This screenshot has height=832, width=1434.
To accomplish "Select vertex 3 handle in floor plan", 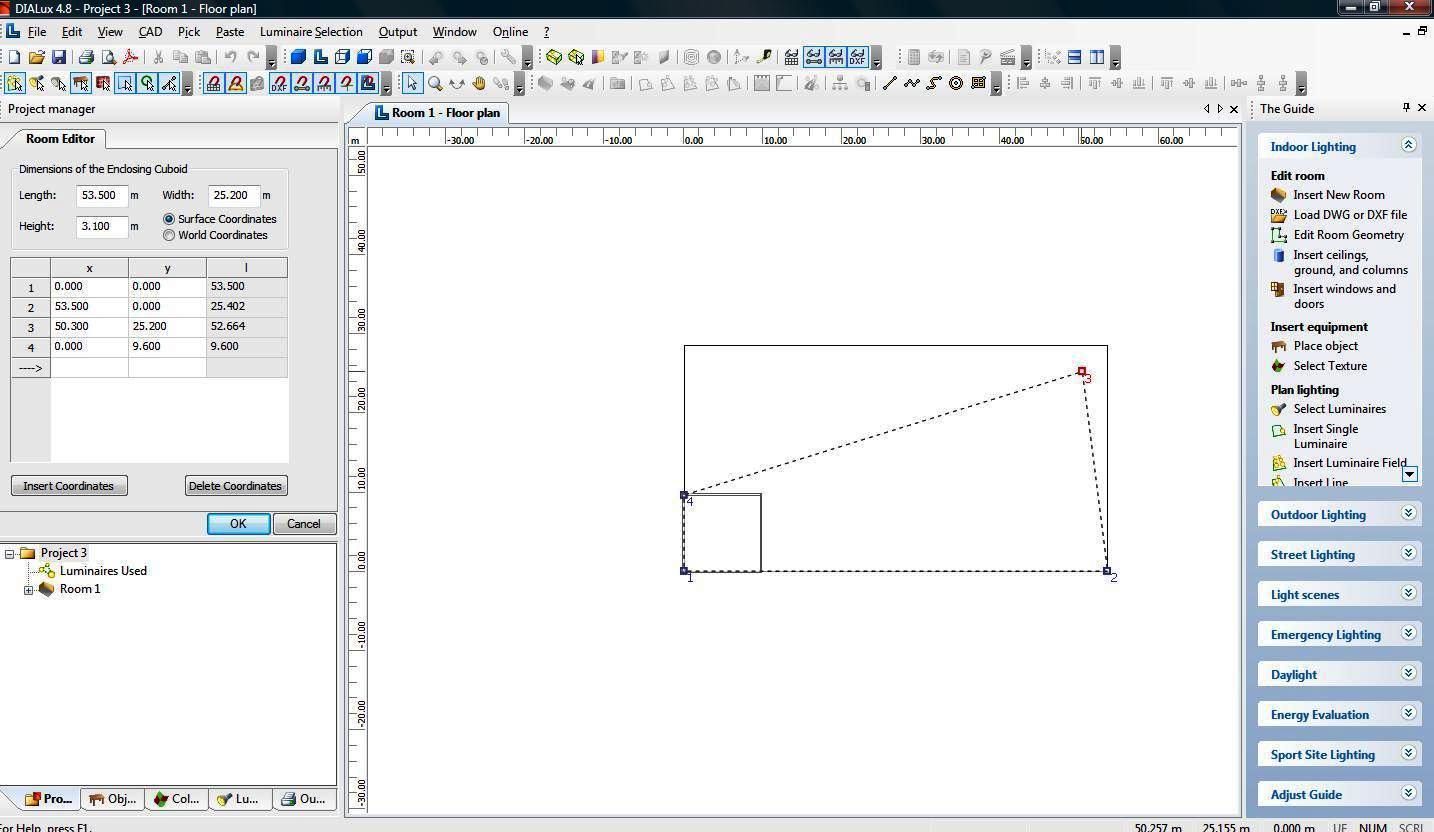I will point(1081,371).
